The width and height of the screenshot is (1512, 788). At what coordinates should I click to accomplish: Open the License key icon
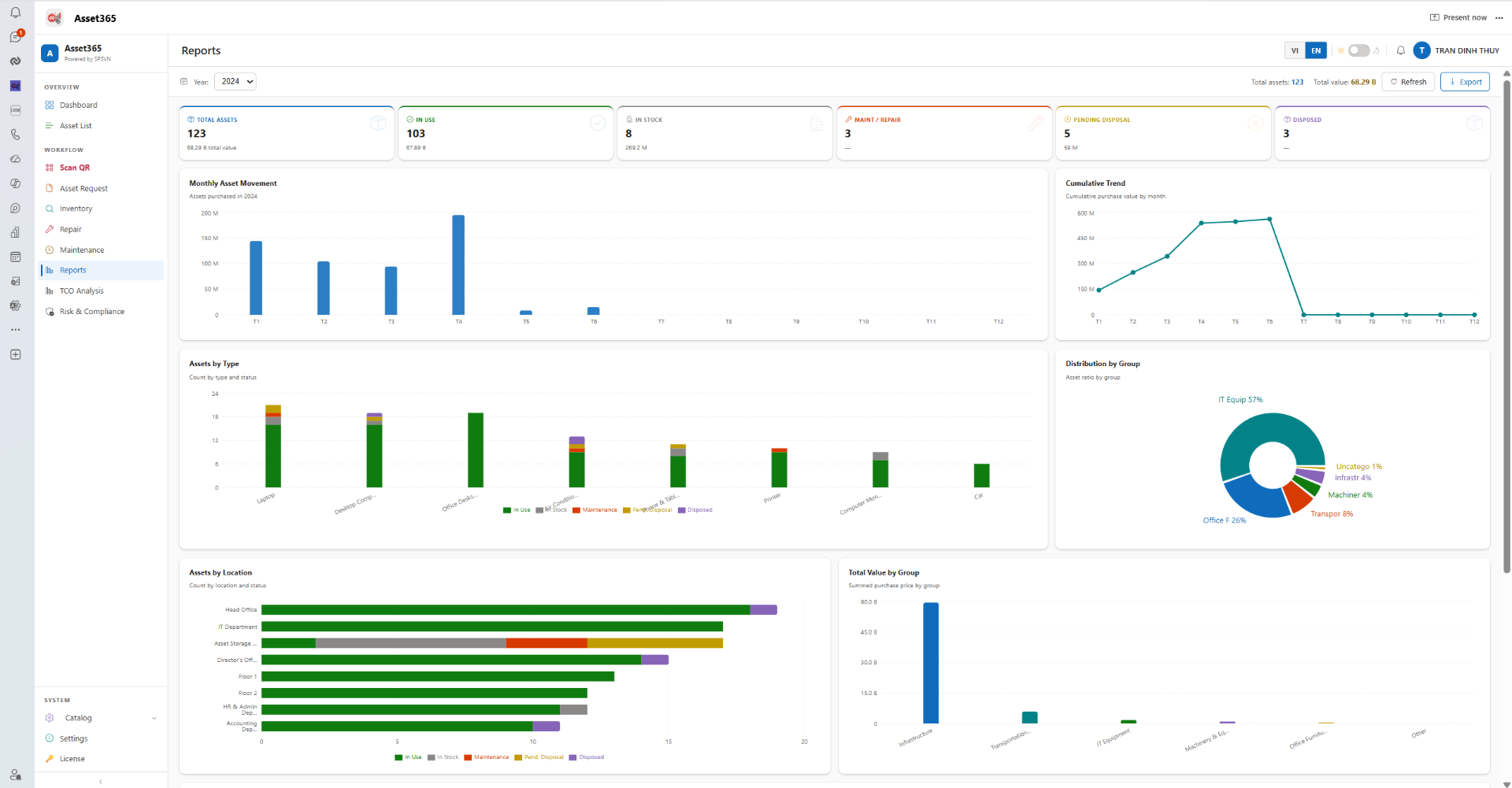coord(50,759)
